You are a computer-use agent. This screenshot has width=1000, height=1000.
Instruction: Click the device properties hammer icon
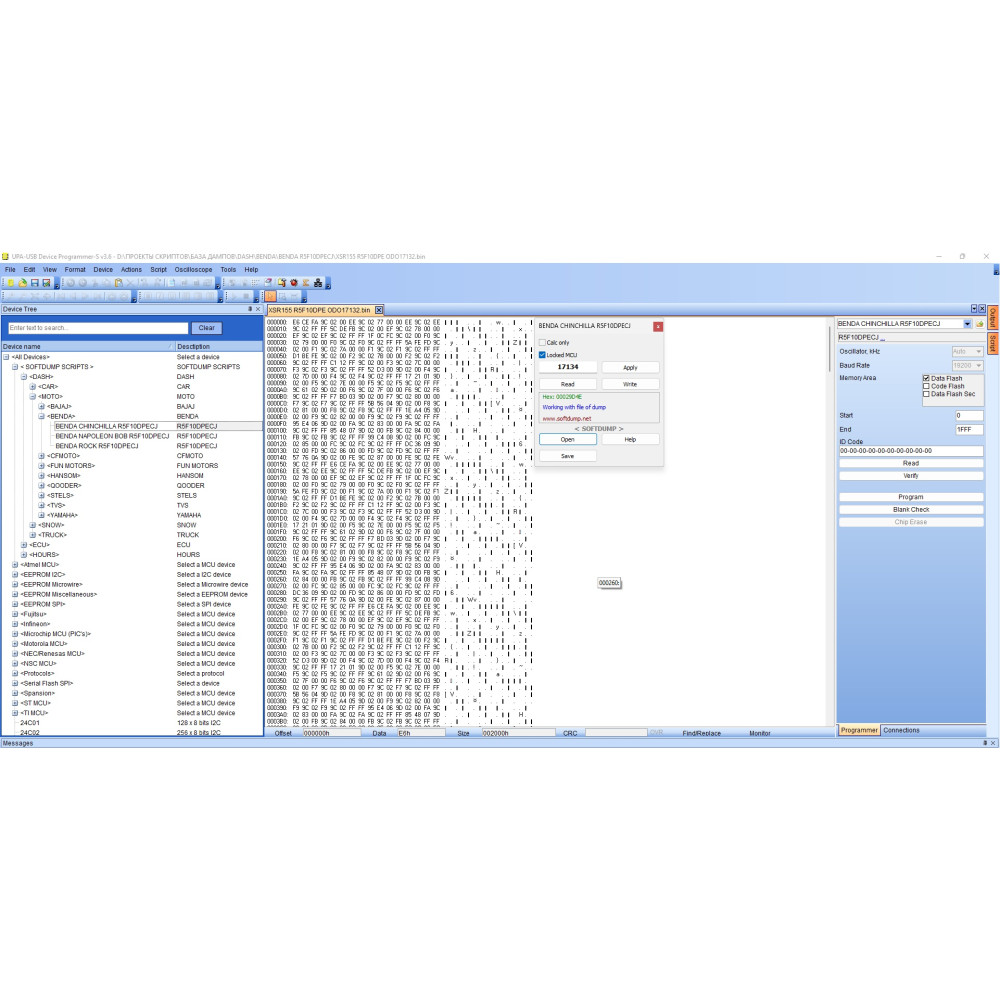(x=281, y=283)
